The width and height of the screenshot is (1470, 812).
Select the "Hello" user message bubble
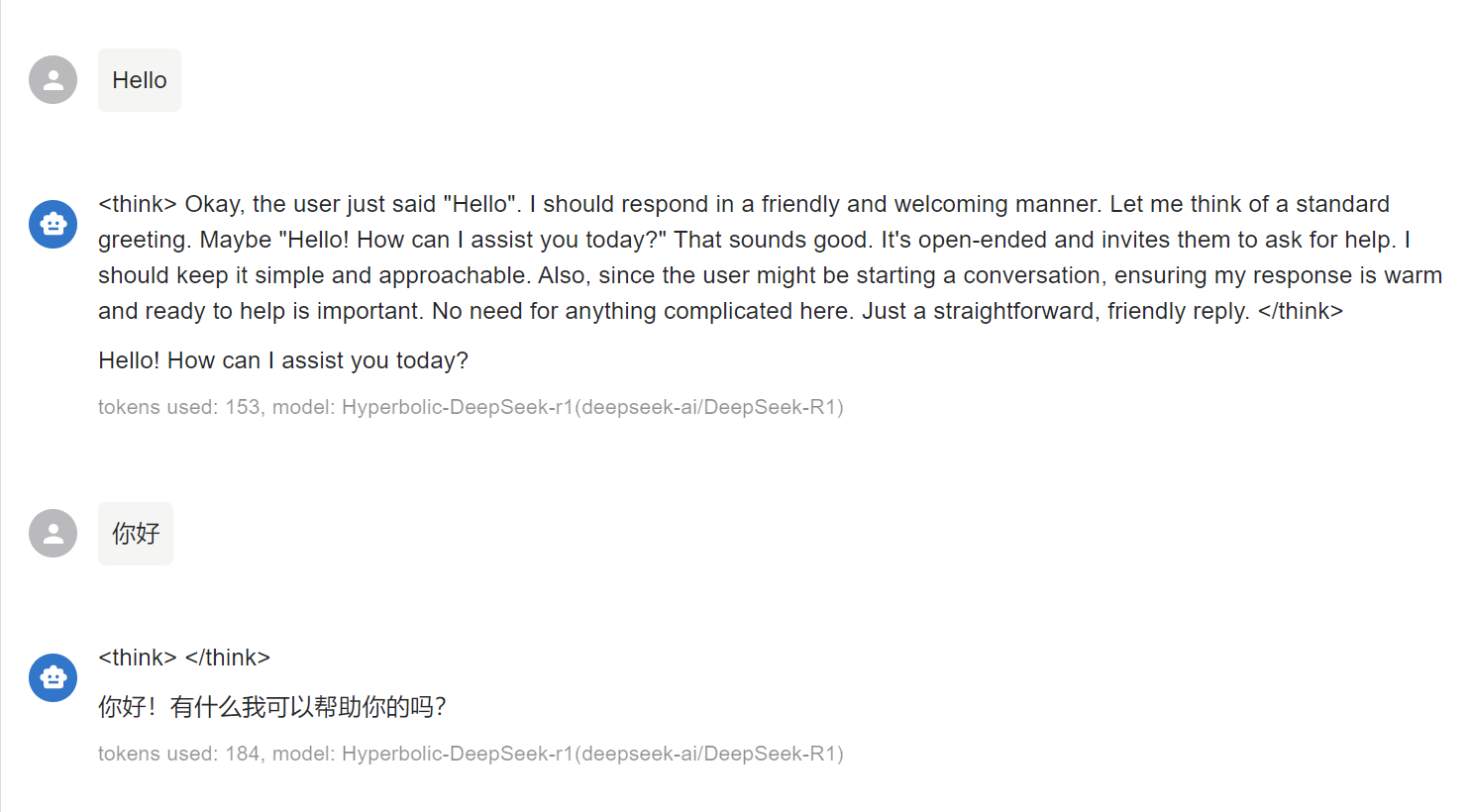point(140,80)
